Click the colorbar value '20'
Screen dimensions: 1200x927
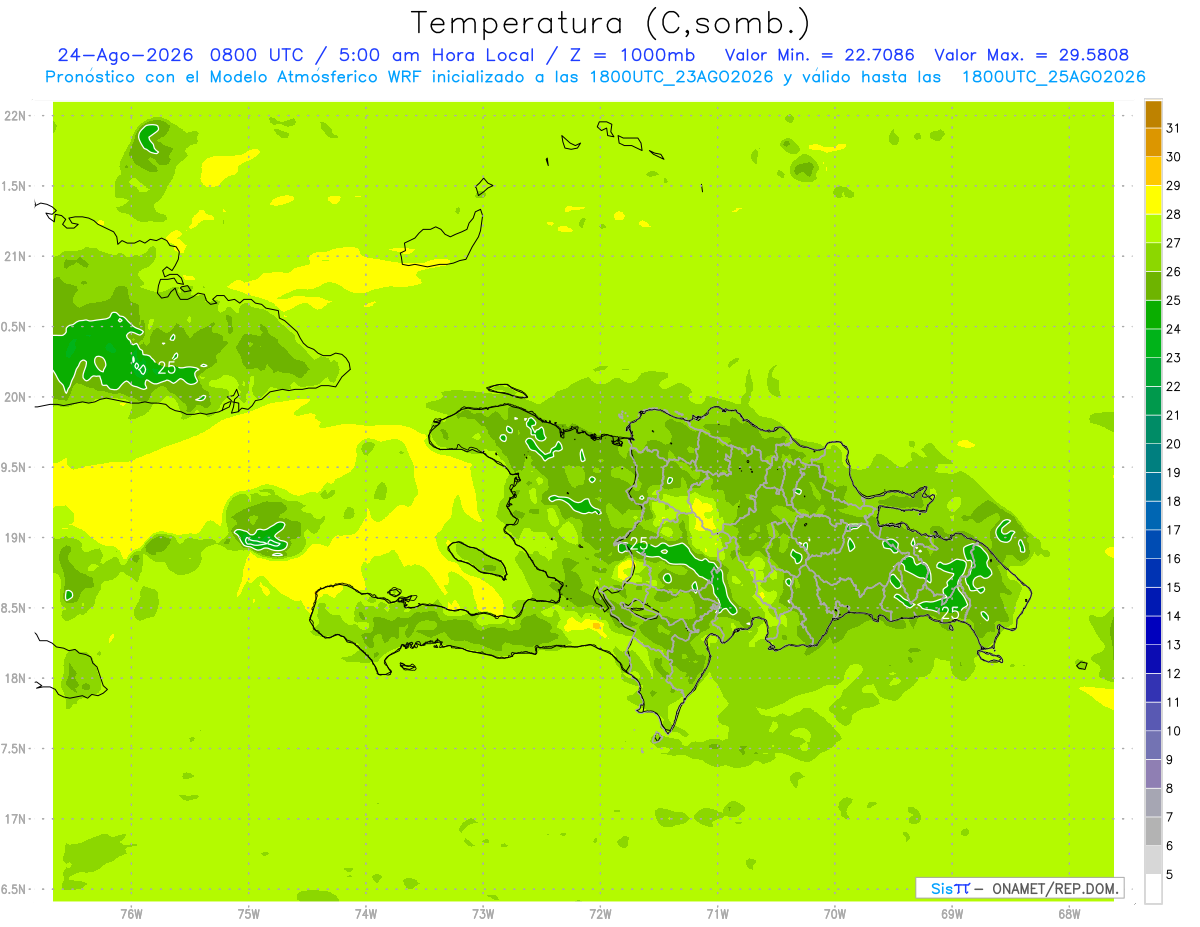[1174, 444]
